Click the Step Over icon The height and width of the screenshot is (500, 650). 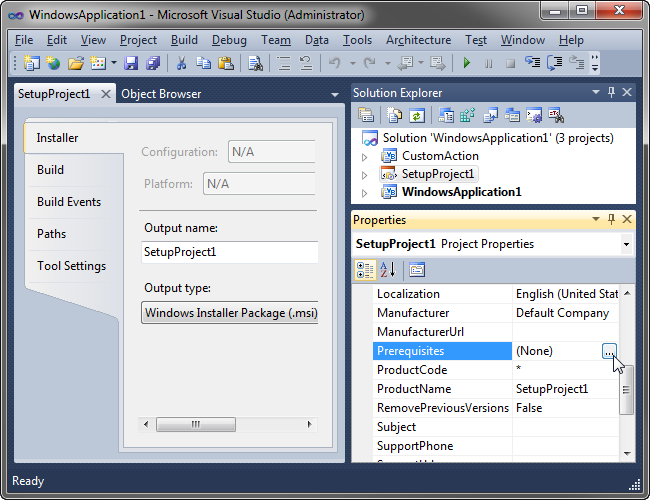point(555,63)
